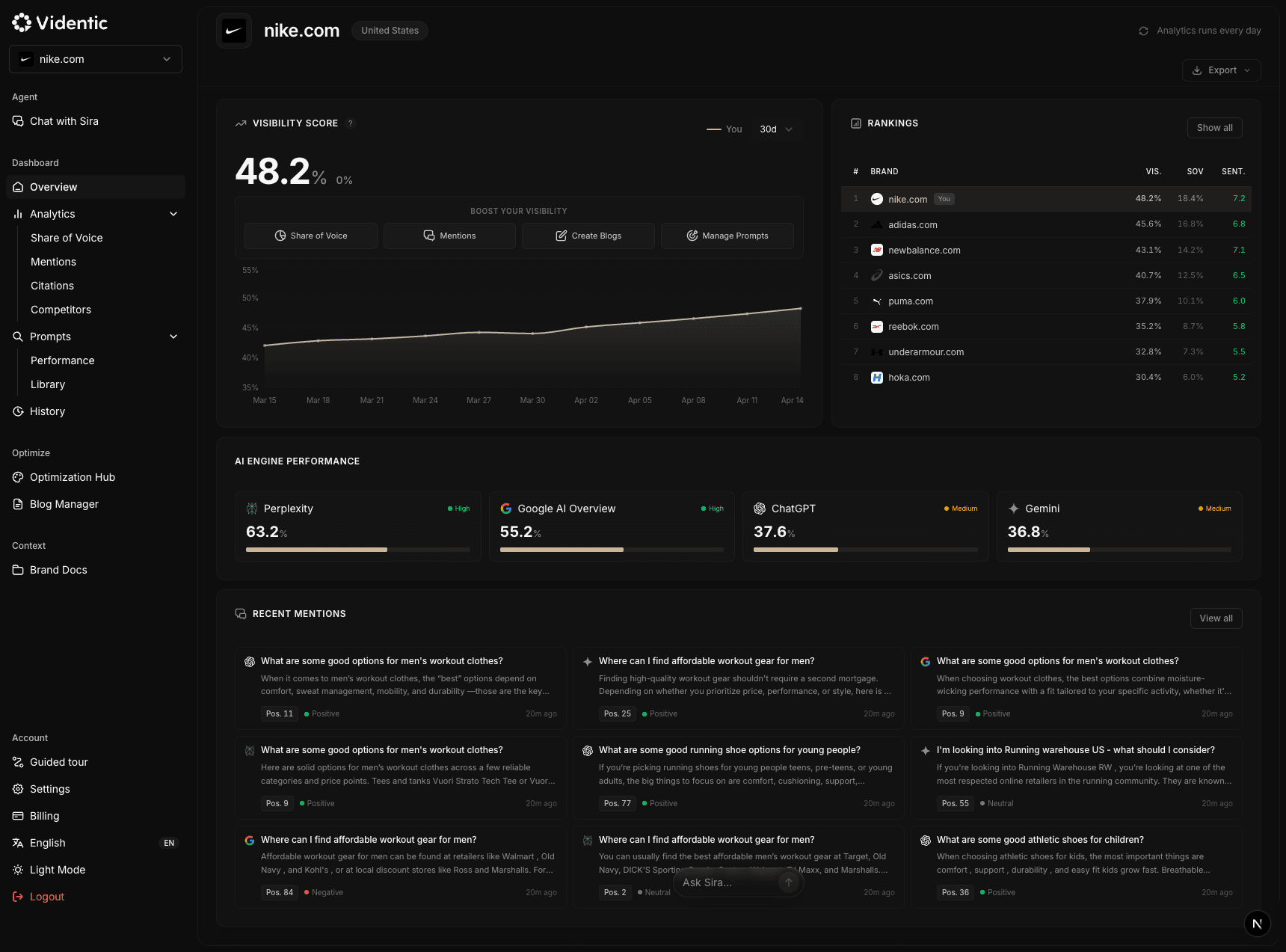Viewport: 1286px width, 952px height.
Task: Go to Share of Voice page
Action: tap(67, 237)
